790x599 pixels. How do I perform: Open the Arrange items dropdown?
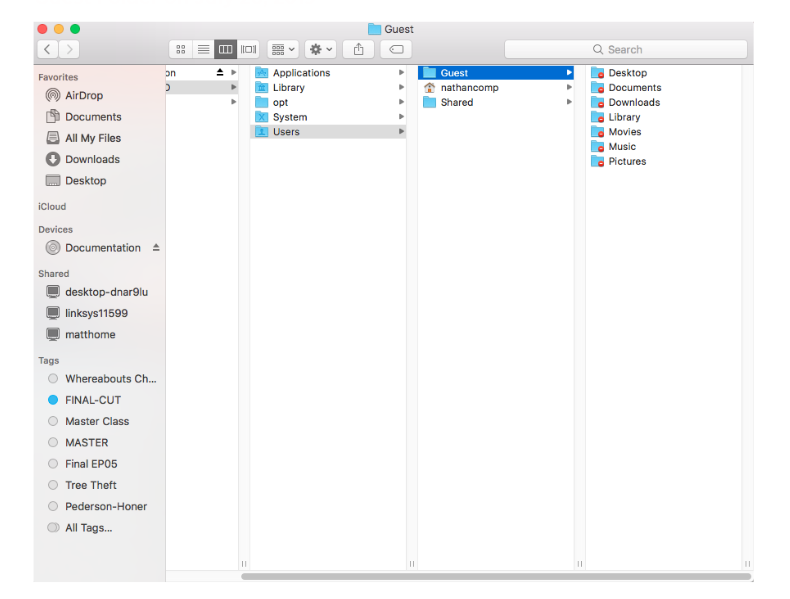(282, 49)
